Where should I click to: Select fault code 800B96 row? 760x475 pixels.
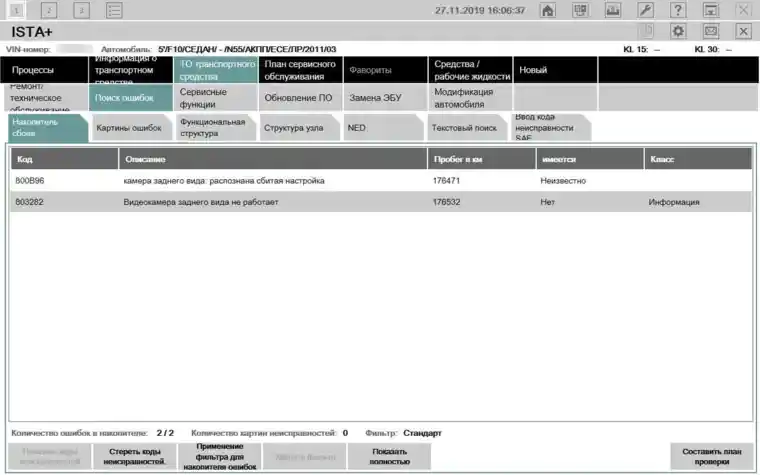click(381, 181)
